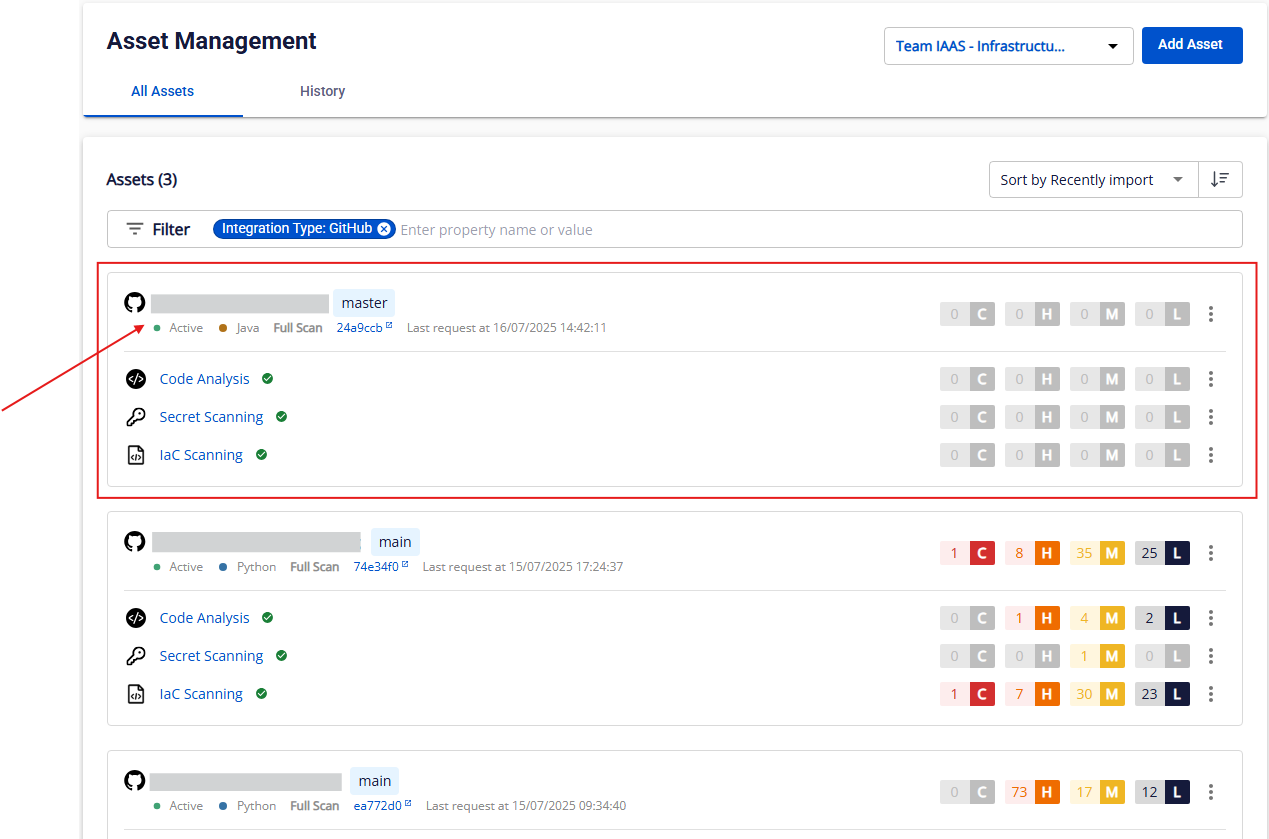This screenshot has height=839, width=1269.
Task: Open kebab menu for master branch asset
Action: 1211,314
